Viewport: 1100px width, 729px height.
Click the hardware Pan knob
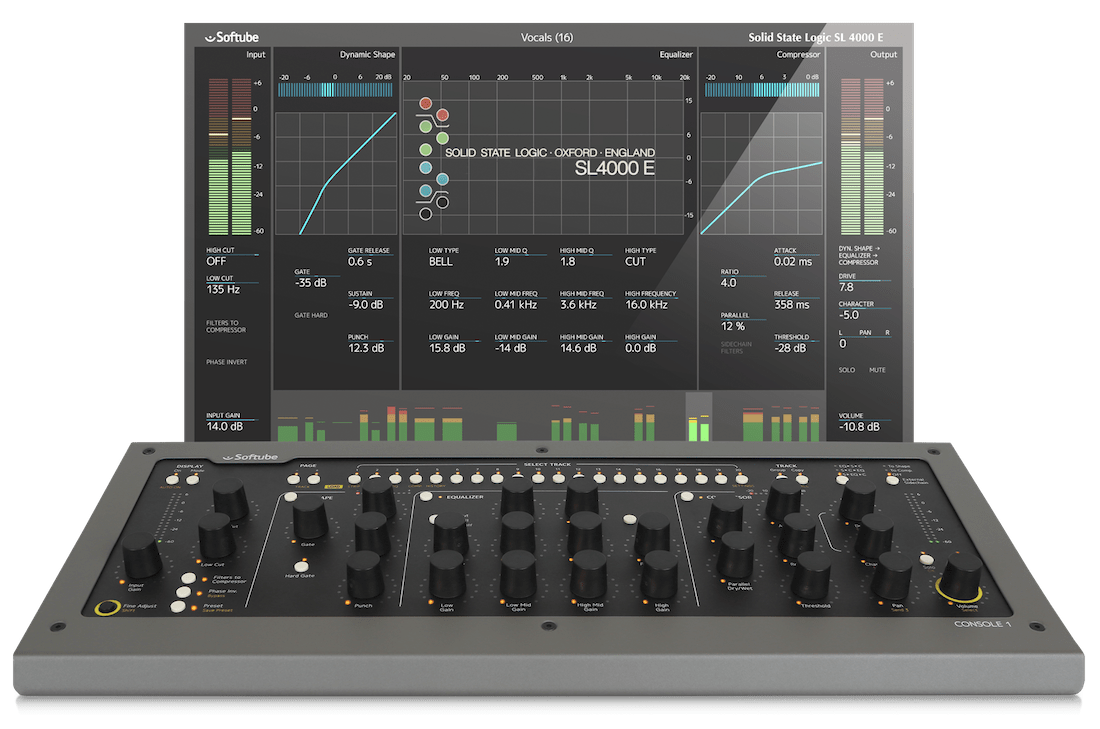click(x=892, y=575)
